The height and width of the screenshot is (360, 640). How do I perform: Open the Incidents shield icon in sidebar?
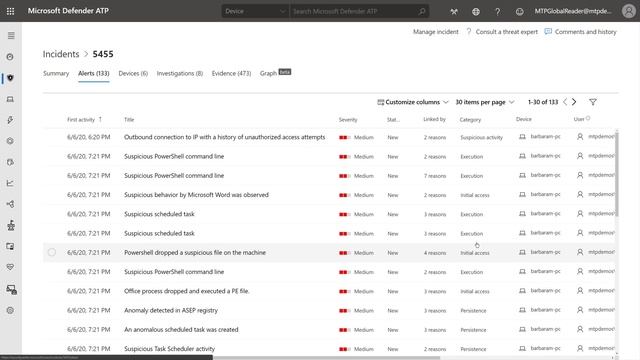(10, 78)
